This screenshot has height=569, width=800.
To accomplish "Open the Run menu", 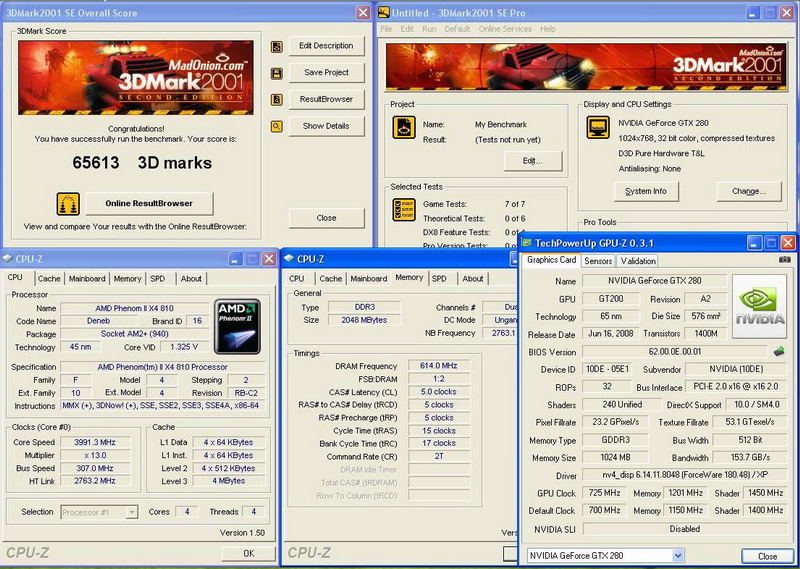I will coord(429,29).
